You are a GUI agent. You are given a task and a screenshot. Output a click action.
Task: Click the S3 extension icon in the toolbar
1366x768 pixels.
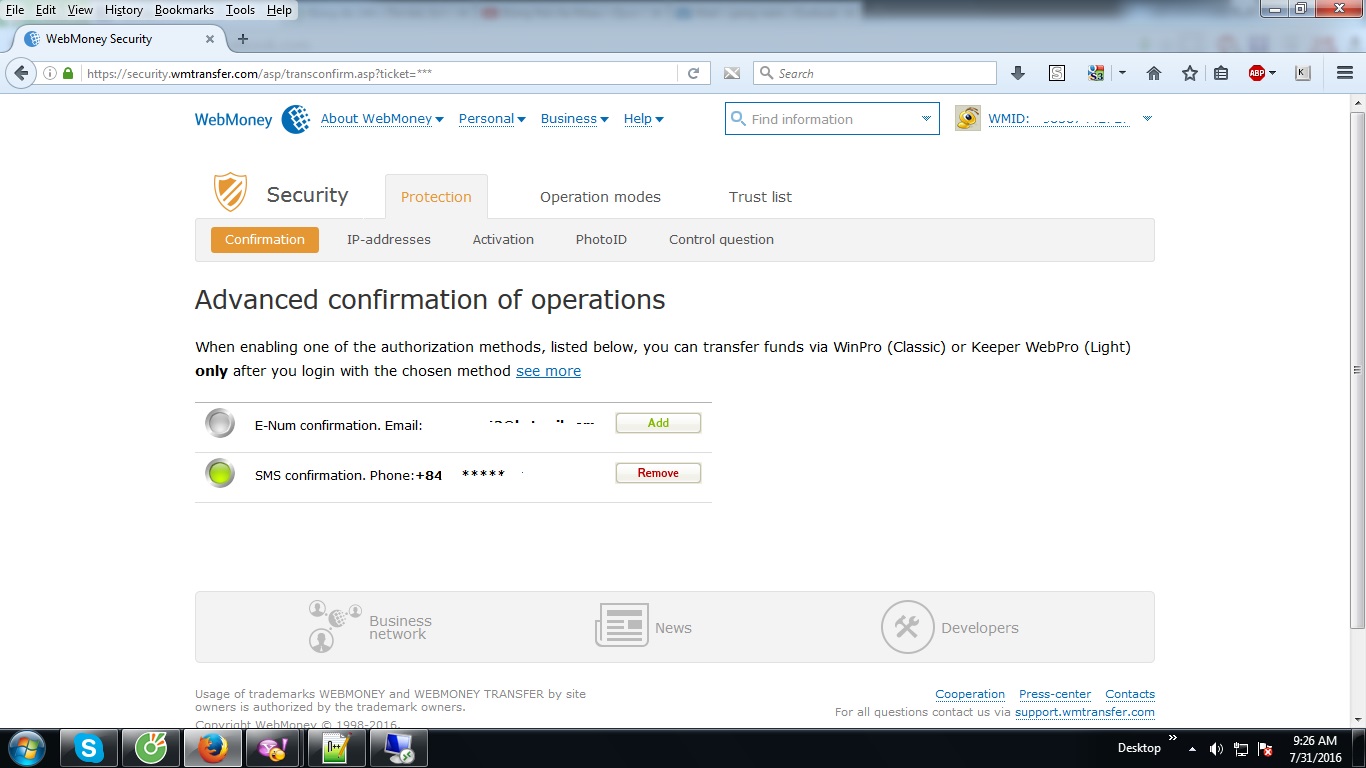[x=1096, y=73]
